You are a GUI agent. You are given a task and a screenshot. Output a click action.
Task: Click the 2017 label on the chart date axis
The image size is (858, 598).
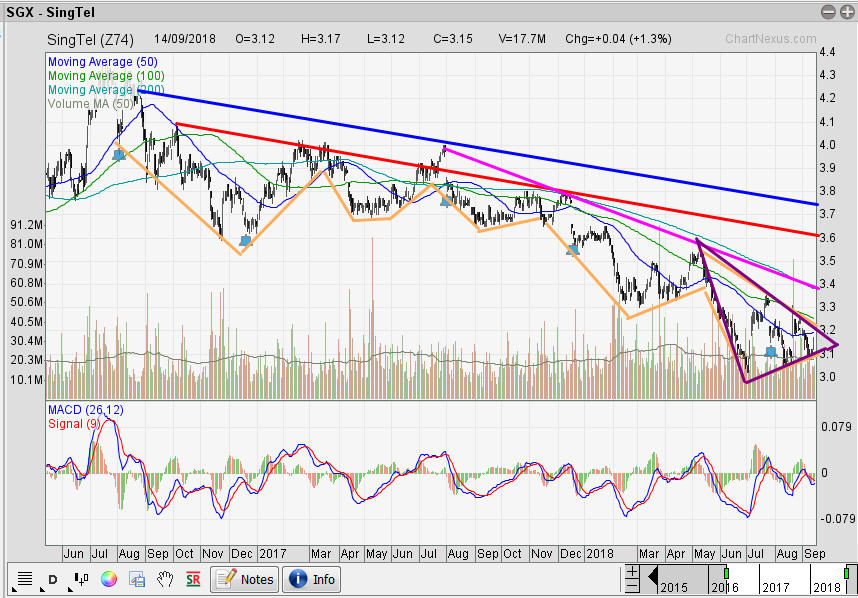(273, 554)
